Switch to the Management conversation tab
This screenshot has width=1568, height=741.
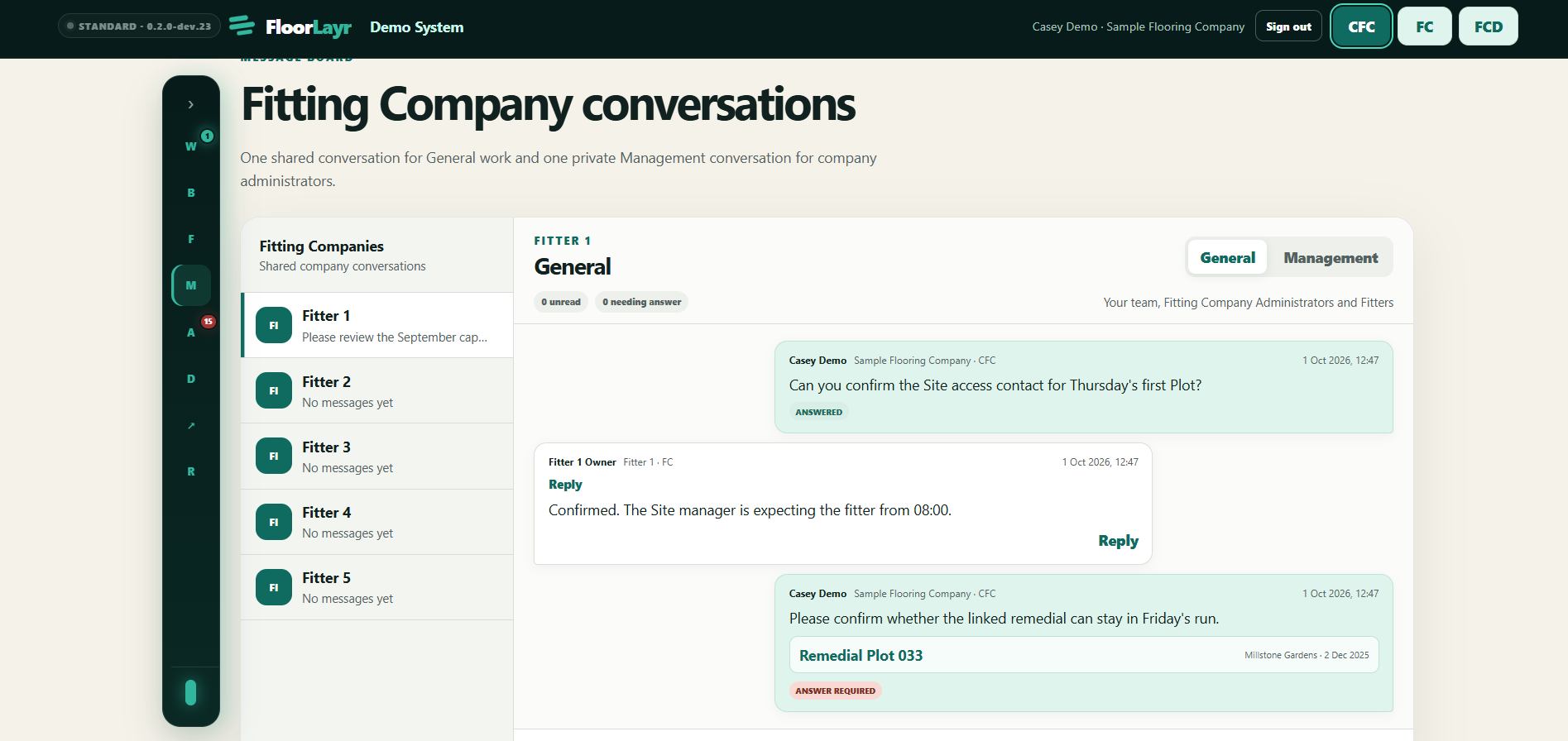[x=1331, y=258]
